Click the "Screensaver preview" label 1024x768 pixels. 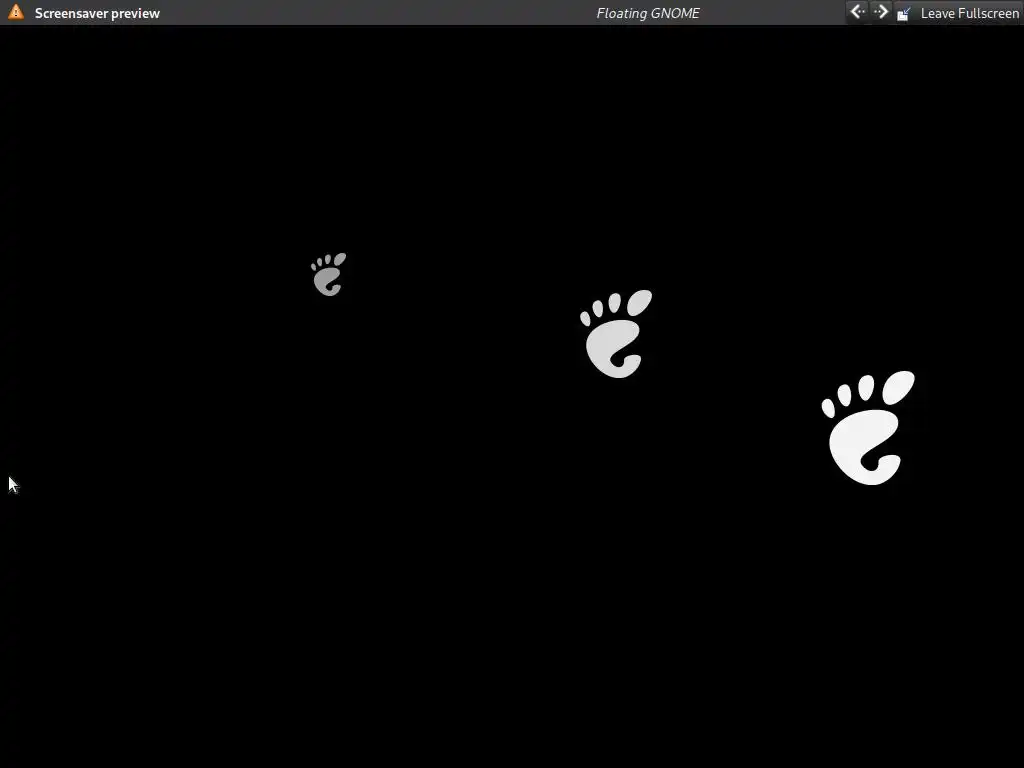click(97, 13)
